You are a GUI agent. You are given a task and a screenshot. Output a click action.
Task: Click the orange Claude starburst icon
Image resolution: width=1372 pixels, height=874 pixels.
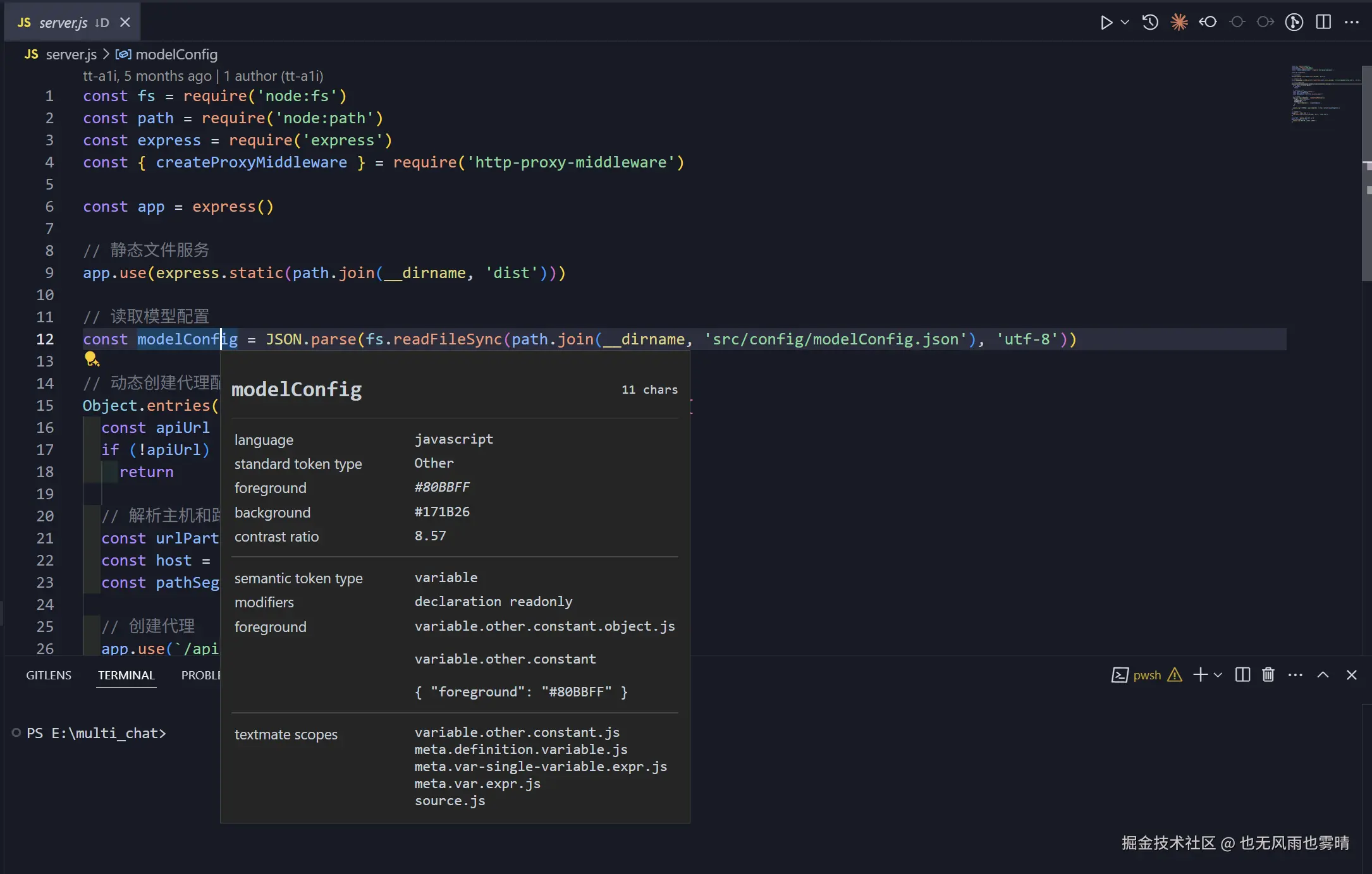[1179, 23]
